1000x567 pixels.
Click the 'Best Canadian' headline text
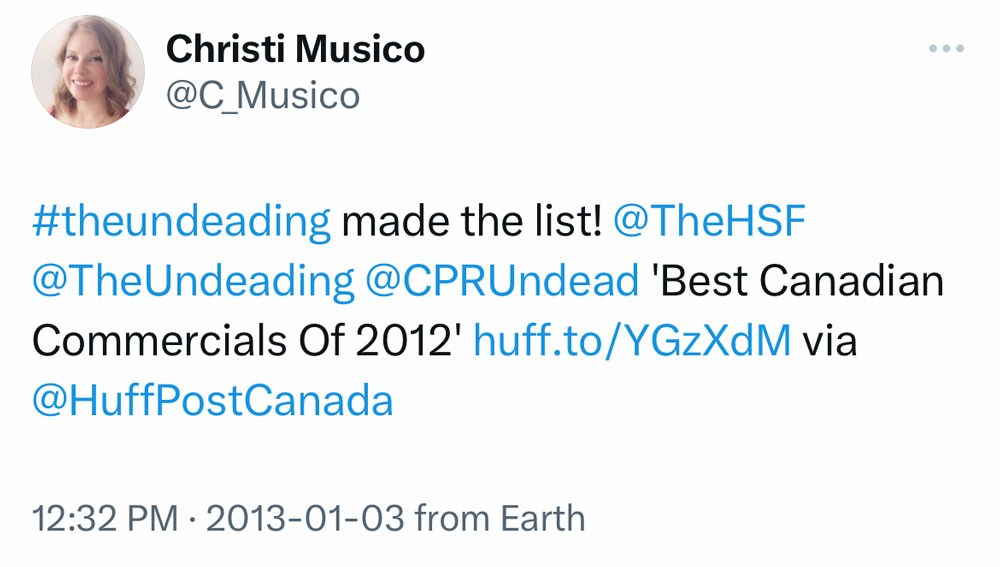click(797, 281)
